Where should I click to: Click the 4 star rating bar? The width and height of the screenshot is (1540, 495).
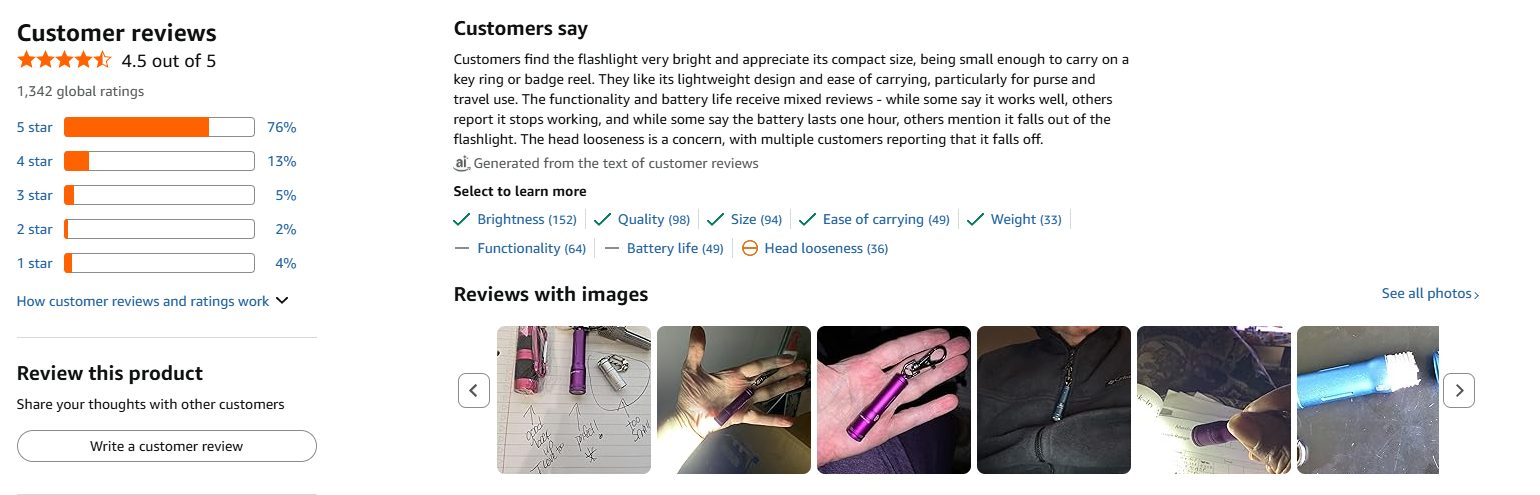[x=159, y=161]
